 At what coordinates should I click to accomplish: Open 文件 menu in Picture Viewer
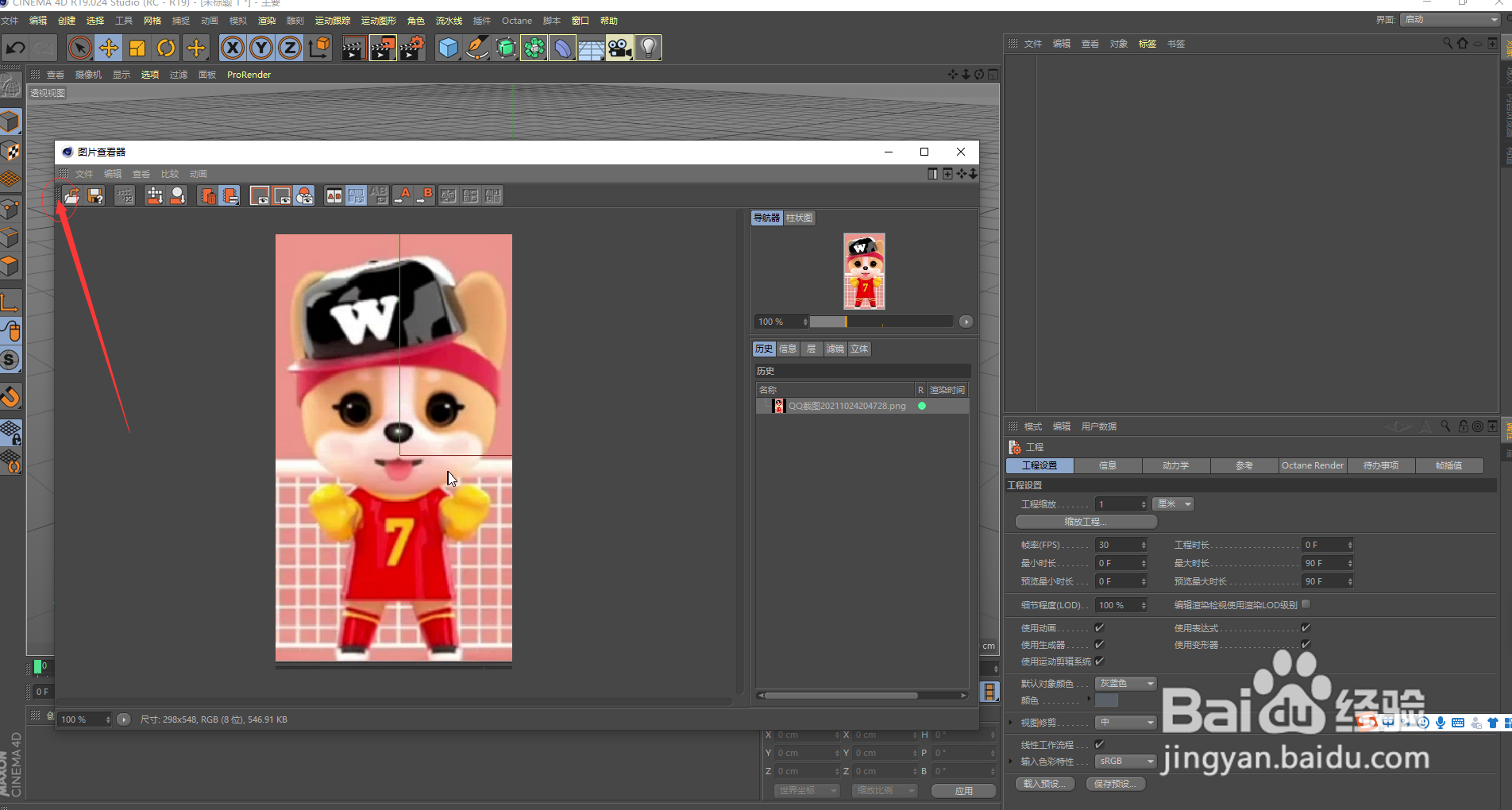83,174
